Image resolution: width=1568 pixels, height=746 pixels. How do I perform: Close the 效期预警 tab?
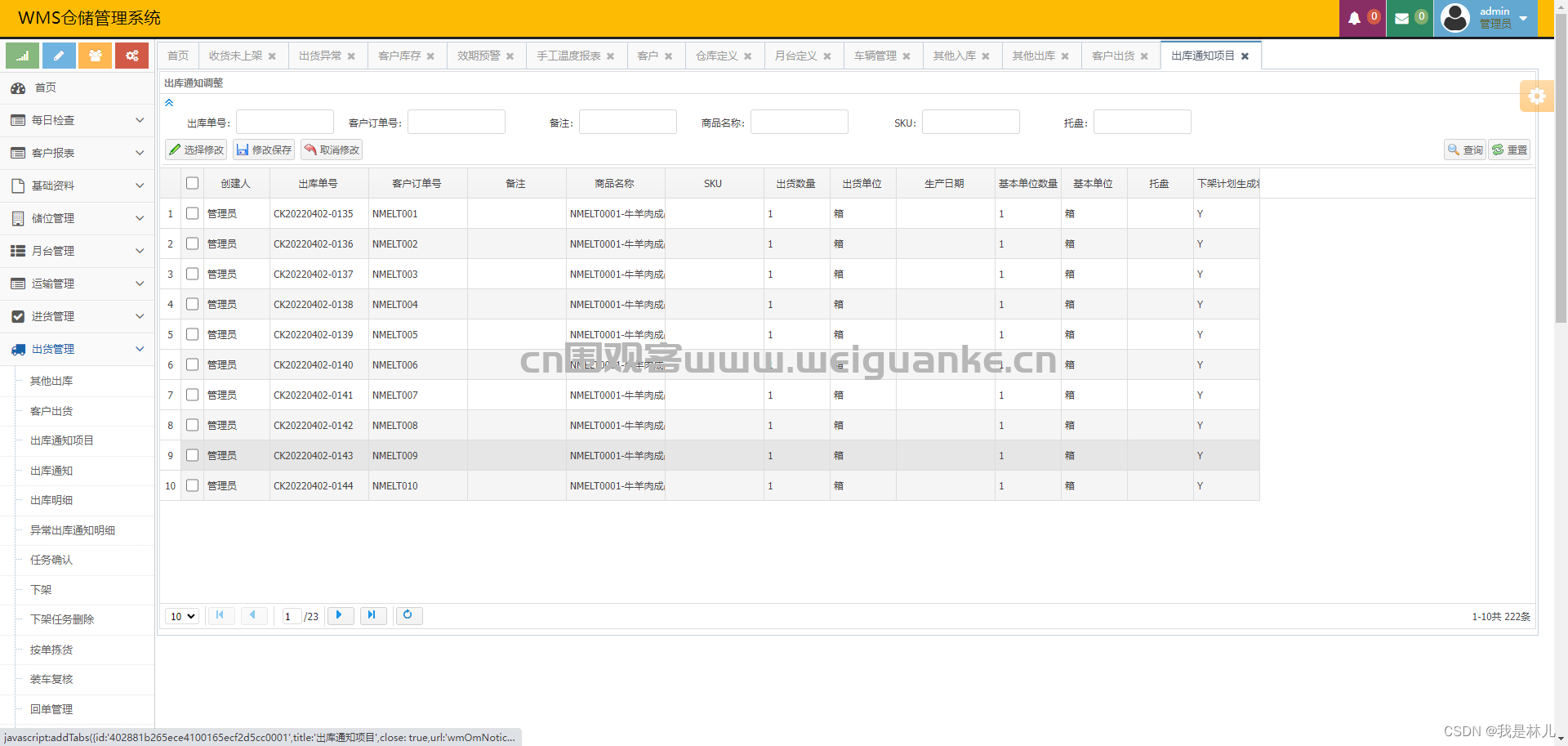[510, 56]
